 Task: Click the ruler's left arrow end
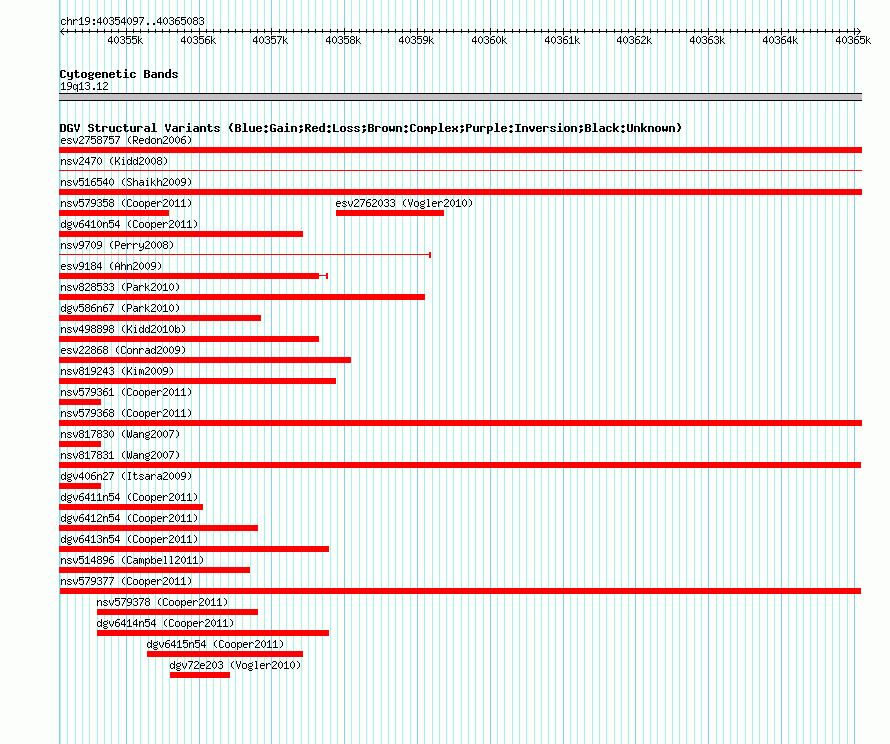tap(62, 31)
